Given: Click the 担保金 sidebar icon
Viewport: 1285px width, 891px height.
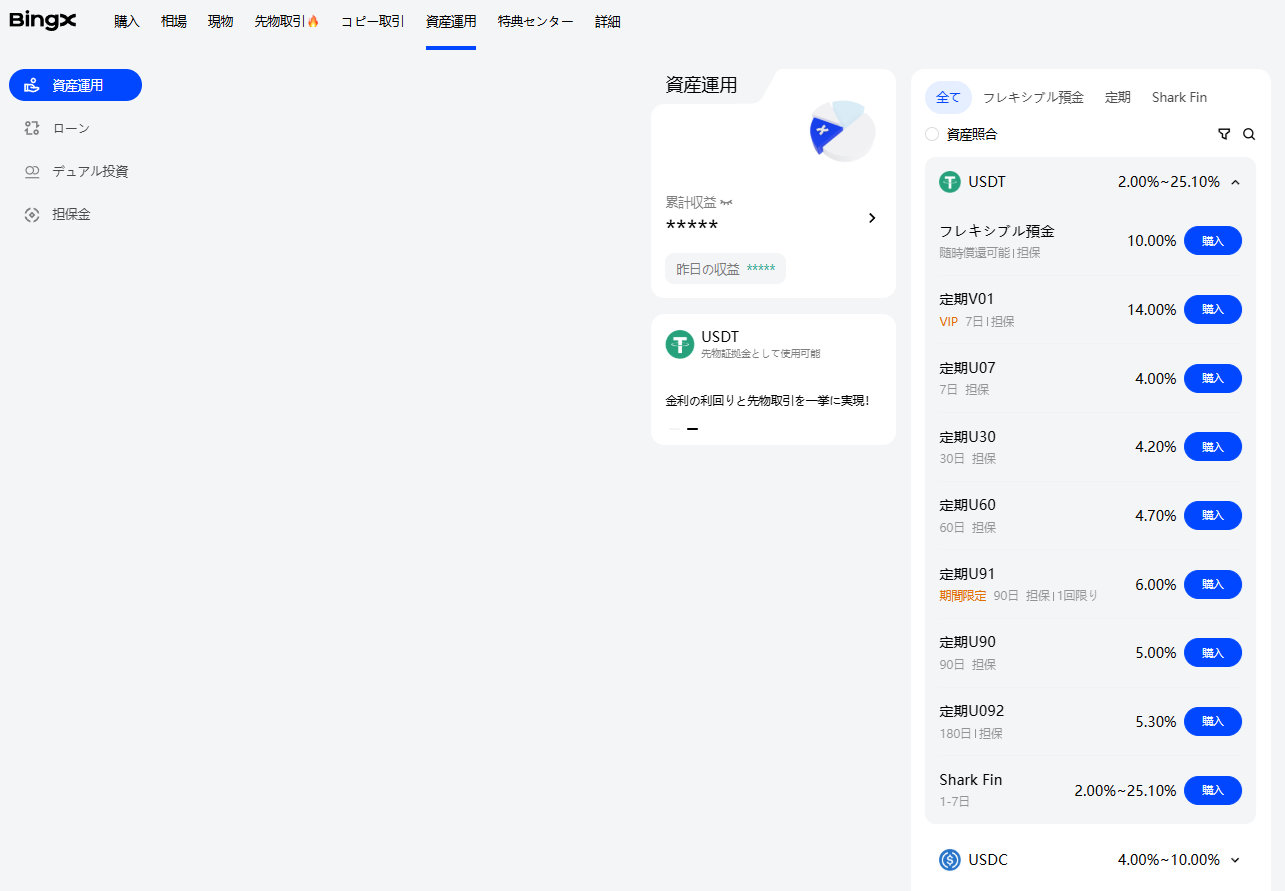Looking at the screenshot, I should [x=32, y=214].
